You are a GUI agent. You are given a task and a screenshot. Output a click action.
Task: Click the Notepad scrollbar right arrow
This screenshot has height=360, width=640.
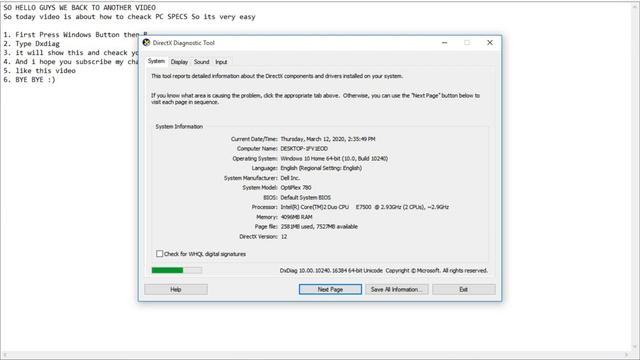[626, 354]
